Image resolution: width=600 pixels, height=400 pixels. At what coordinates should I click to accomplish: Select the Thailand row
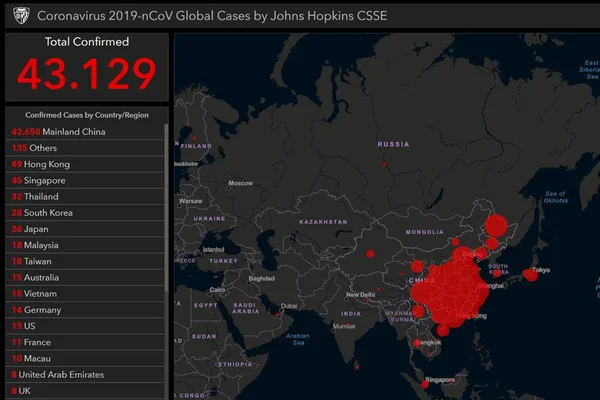click(x=85, y=196)
